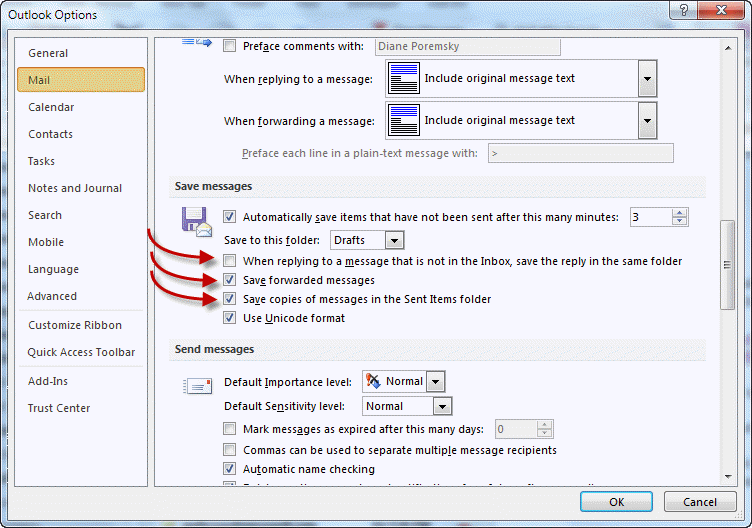This screenshot has width=752, height=528.
Task: Click the auto-save minutes input field
Action: tap(651, 217)
